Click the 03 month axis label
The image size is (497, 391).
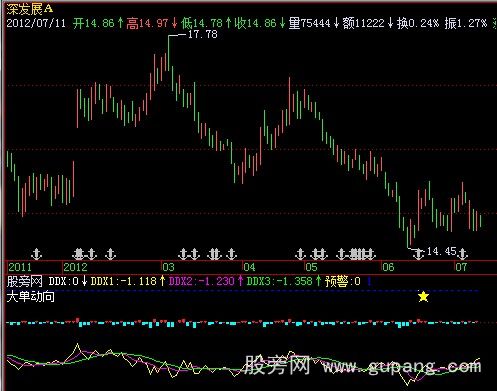click(168, 267)
